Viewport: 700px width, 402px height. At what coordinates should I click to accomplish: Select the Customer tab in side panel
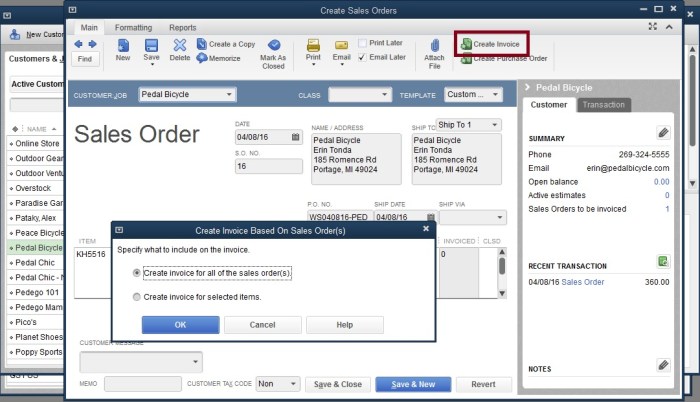[x=549, y=105]
